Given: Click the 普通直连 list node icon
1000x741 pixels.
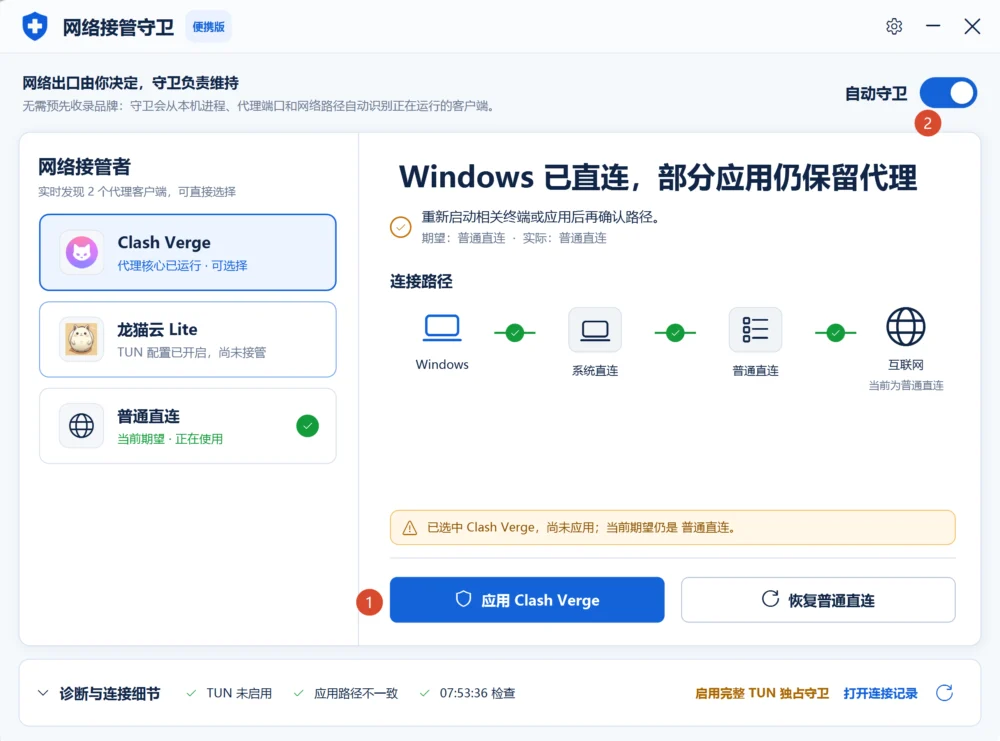Looking at the screenshot, I should 755,330.
